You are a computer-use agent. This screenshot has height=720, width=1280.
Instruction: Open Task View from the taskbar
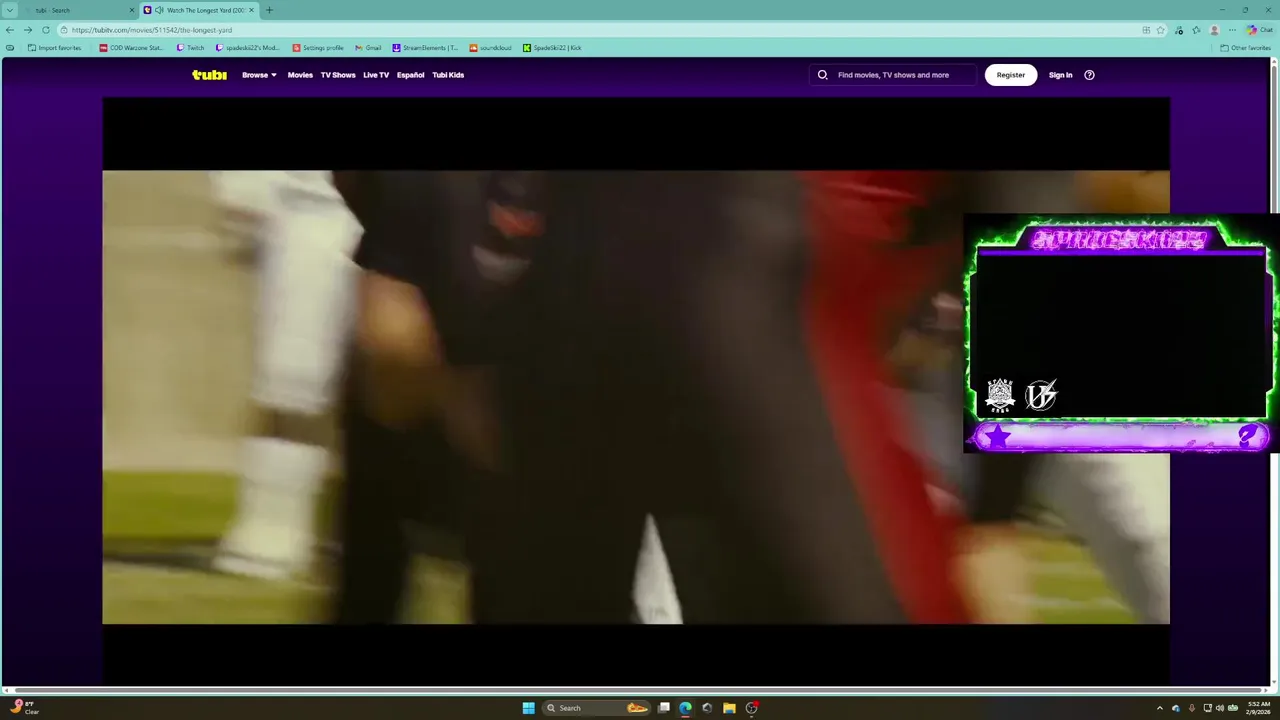(x=663, y=708)
